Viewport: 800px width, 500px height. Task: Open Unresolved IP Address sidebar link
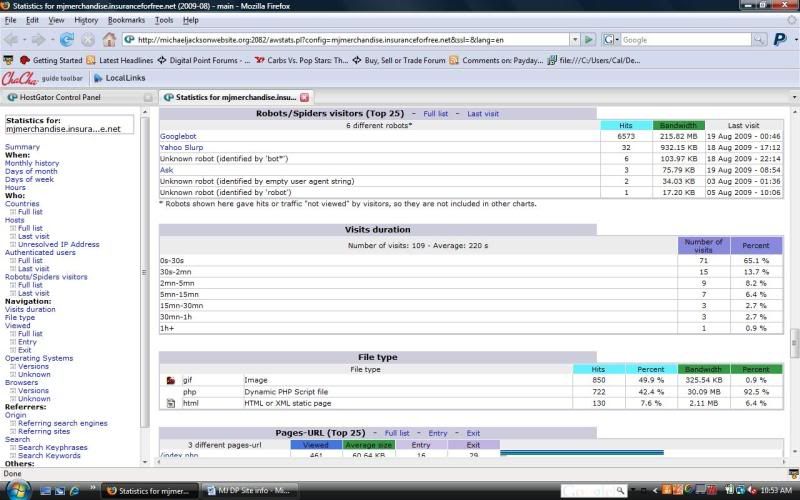[x=59, y=244]
